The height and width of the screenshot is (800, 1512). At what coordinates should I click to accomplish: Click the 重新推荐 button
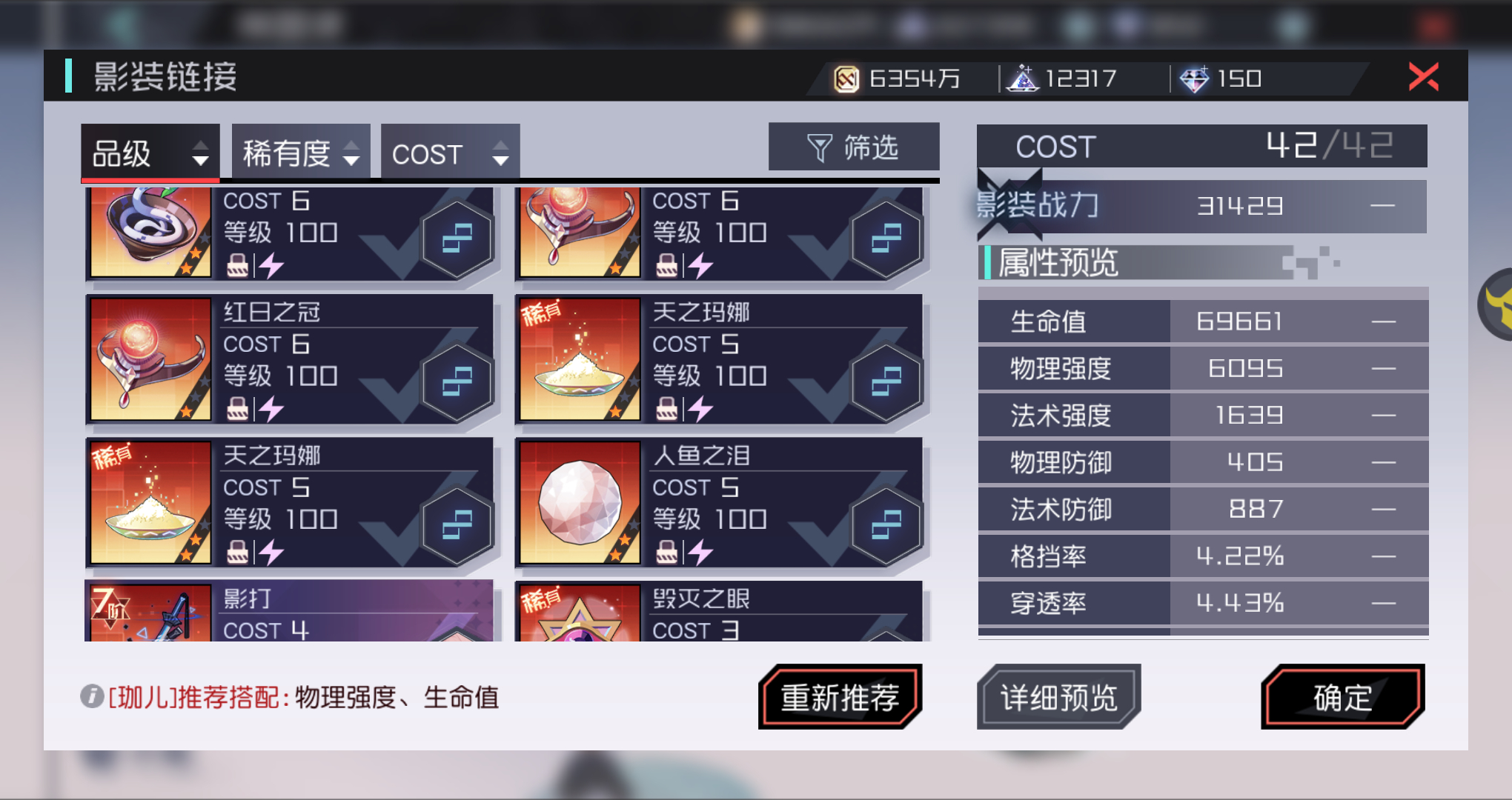(x=840, y=696)
